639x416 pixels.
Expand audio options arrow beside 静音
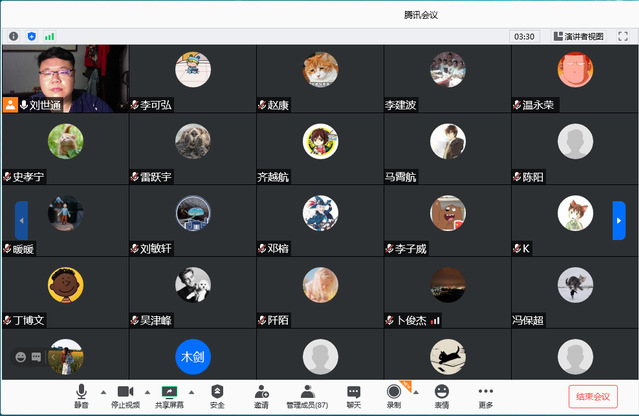tap(103, 391)
